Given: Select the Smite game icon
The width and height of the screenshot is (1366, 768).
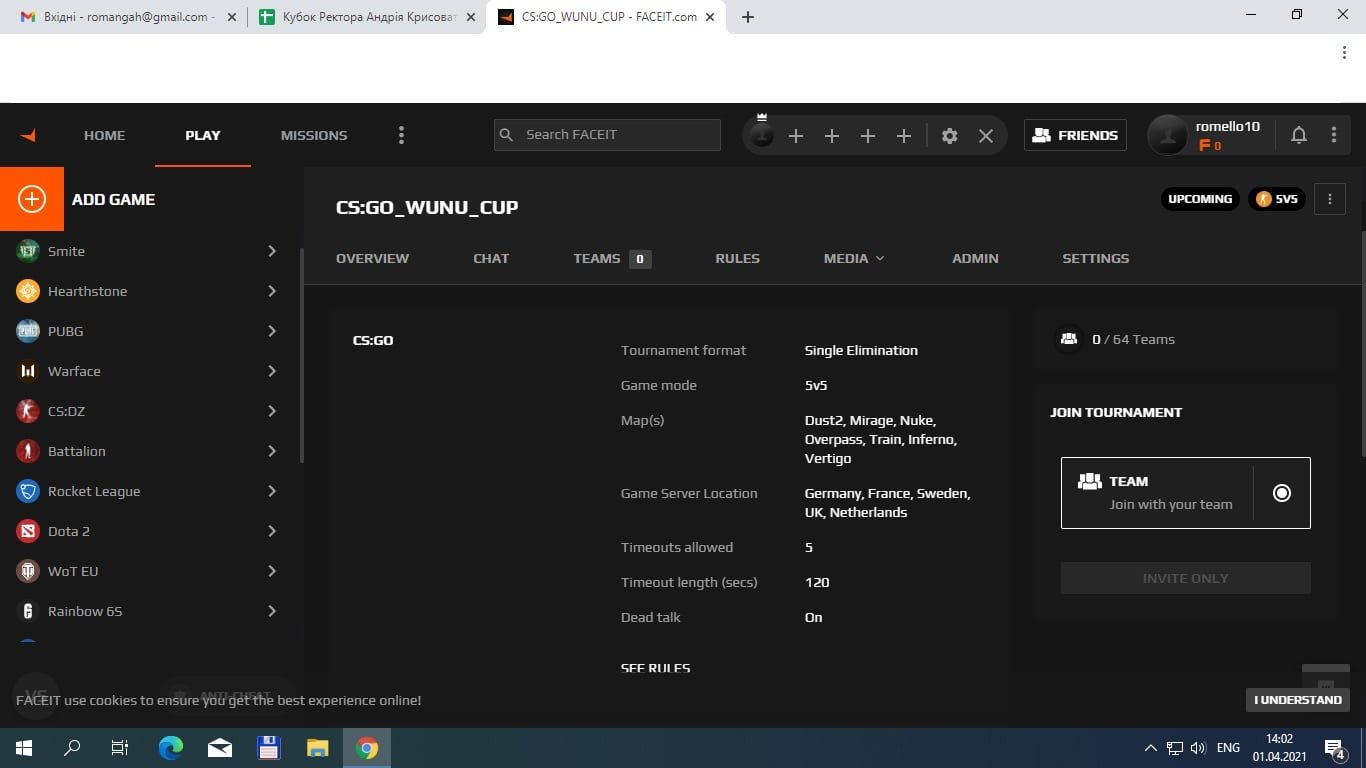Looking at the screenshot, I should (x=28, y=251).
